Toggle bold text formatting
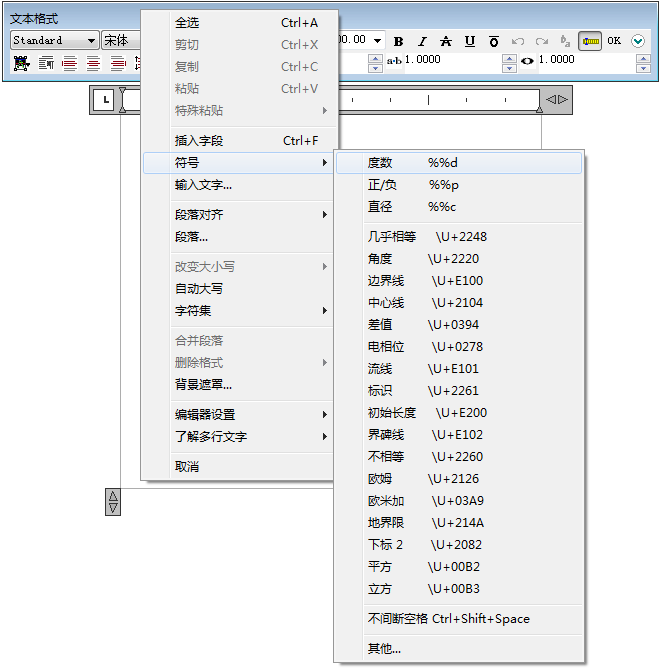The width and height of the screenshot is (662, 668). [398, 41]
